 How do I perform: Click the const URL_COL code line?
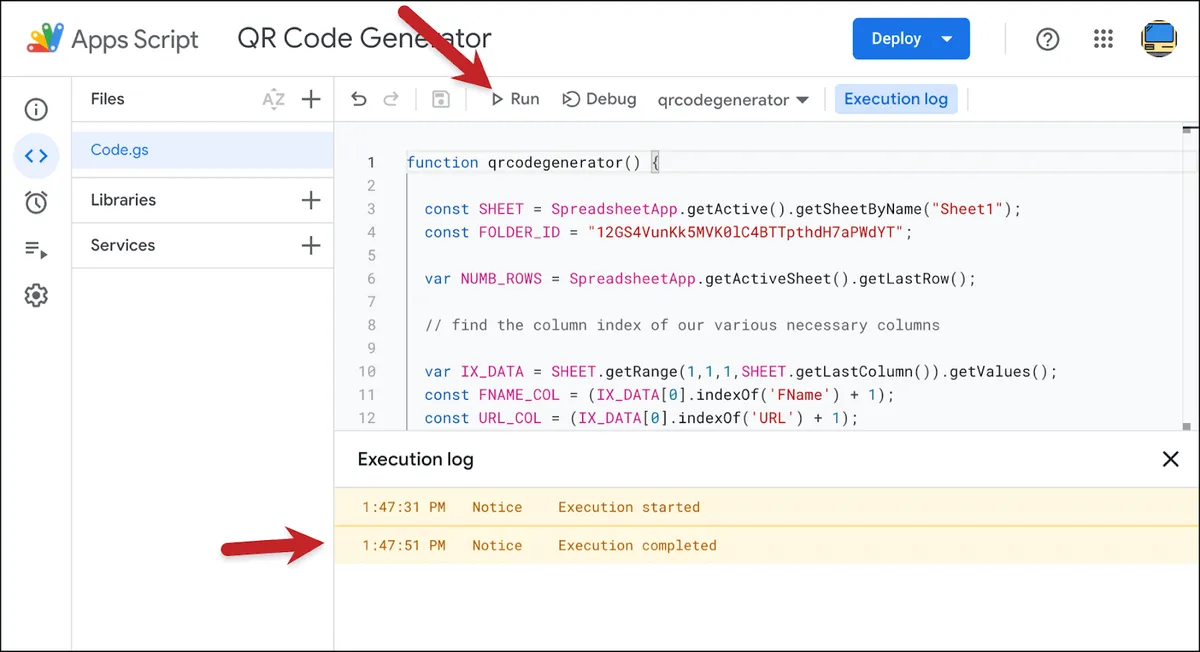641,418
